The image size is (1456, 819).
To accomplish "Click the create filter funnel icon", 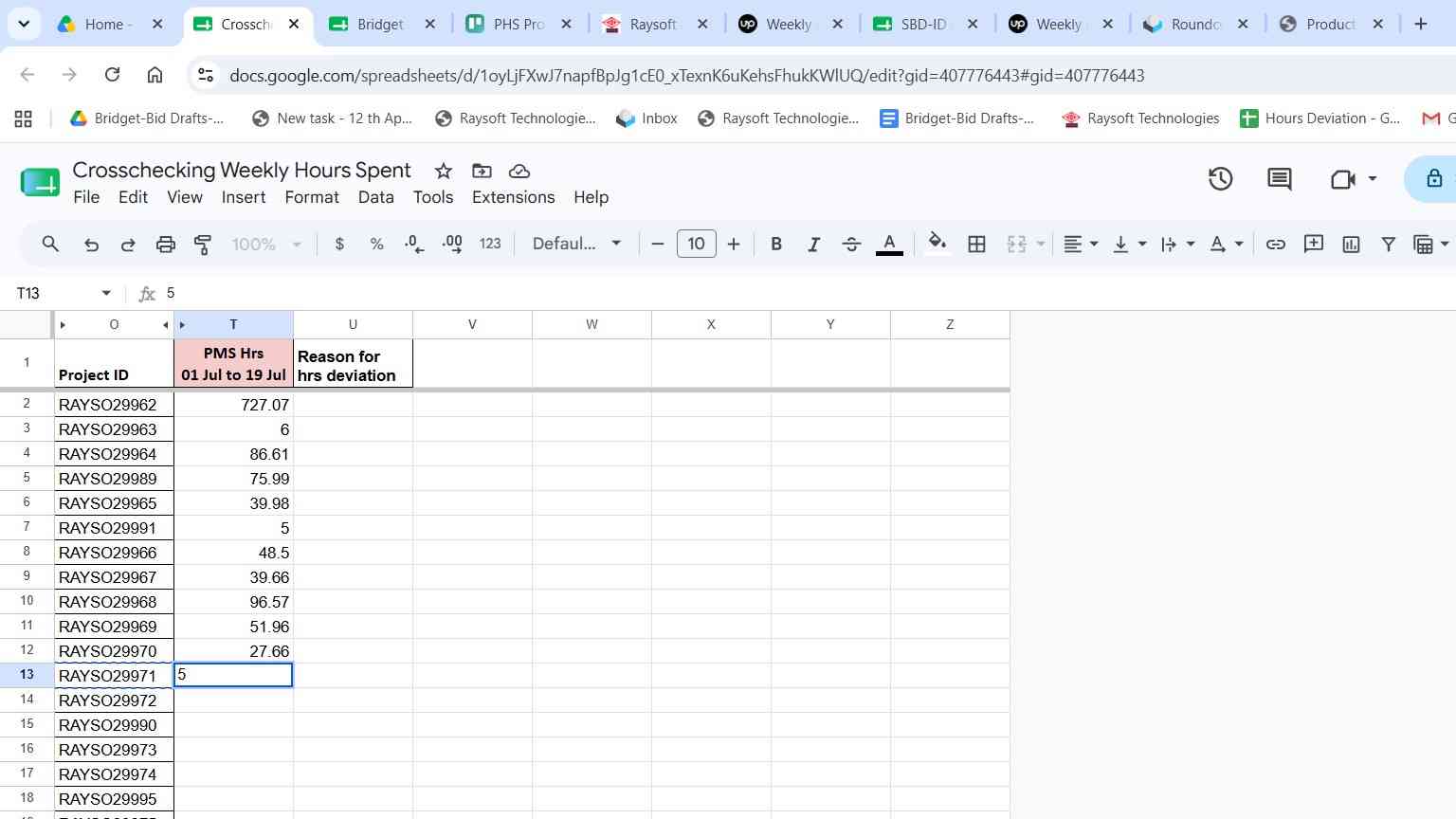I will tap(1388, 244).
